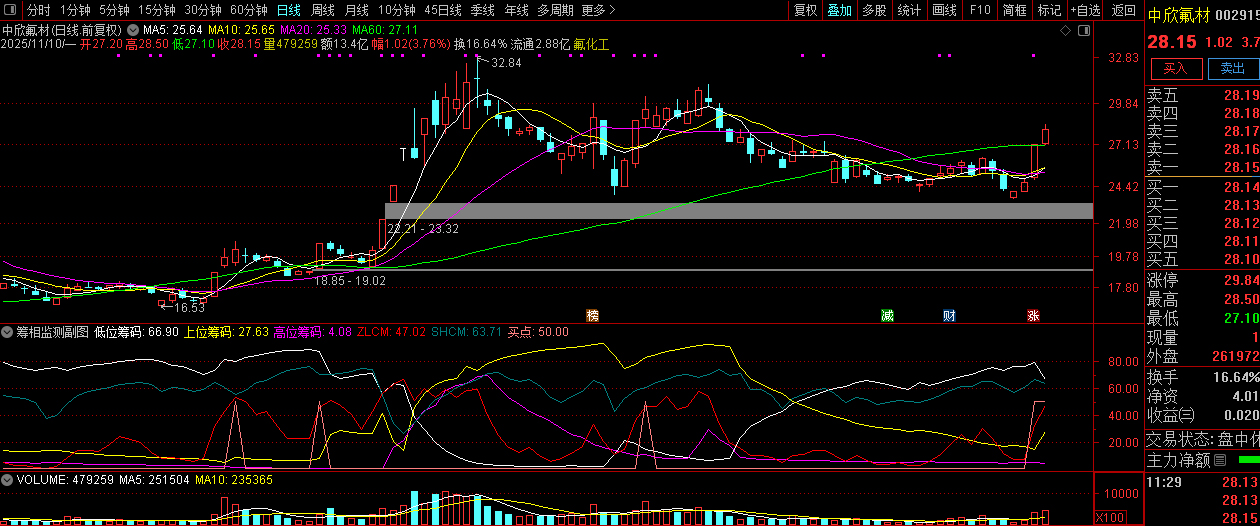Click the 16.53 low price label
Screen dimensions: 1260x526
190,308
